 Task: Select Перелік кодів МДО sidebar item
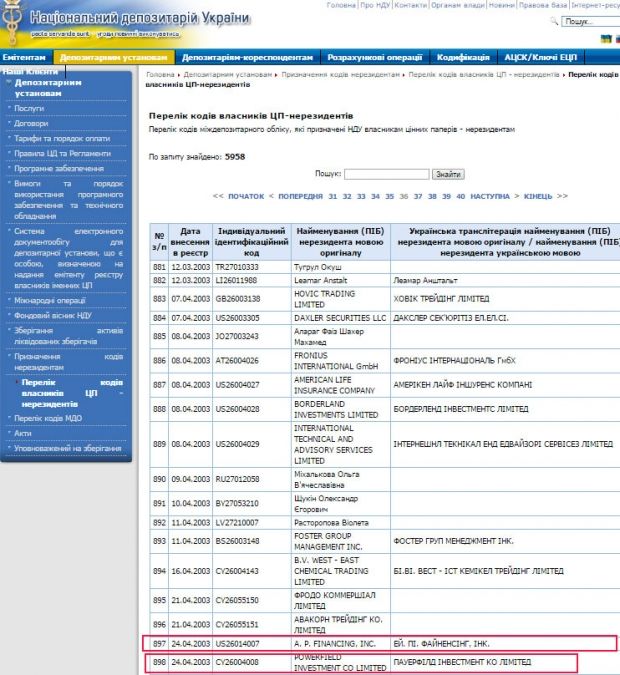(46, 417)
